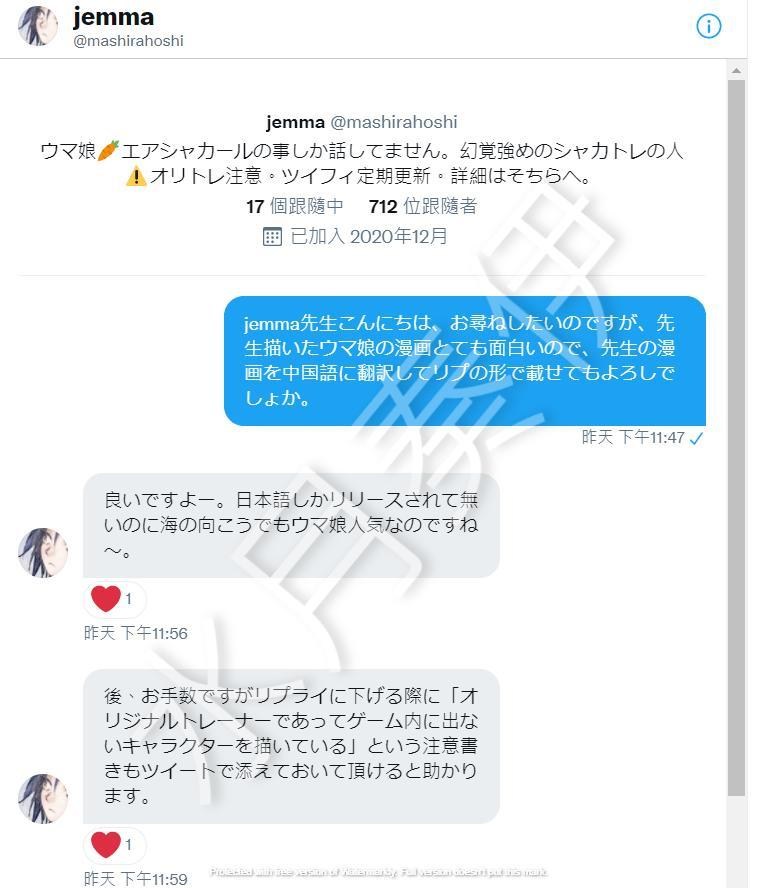Click the jemma name in the profile card
Image resolution: width=757 pixels, height=888 pixels.
click(295, 122)
